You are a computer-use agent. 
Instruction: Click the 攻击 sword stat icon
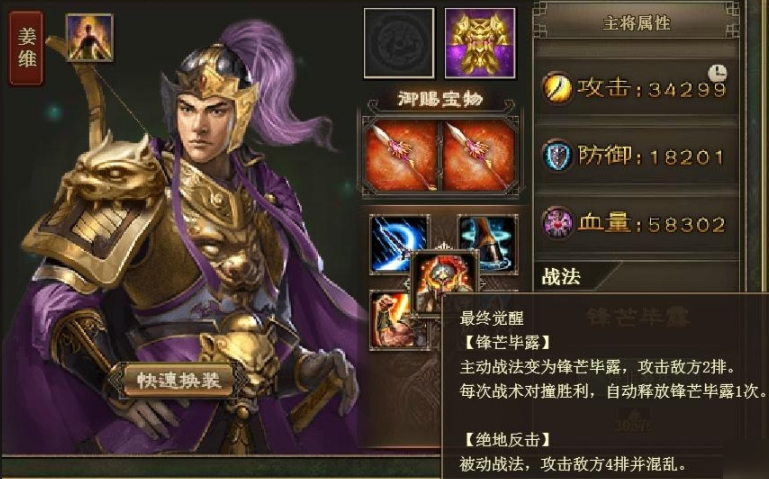click(557, 88)
